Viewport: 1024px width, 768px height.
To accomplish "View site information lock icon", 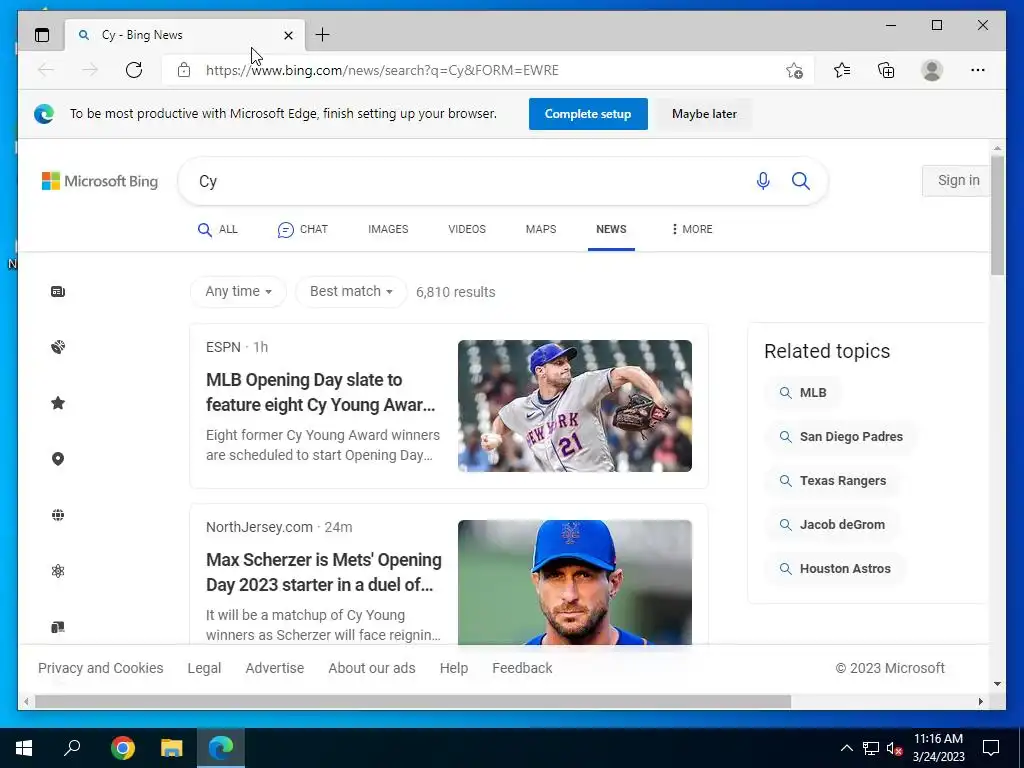I will [x=184, y=70].
